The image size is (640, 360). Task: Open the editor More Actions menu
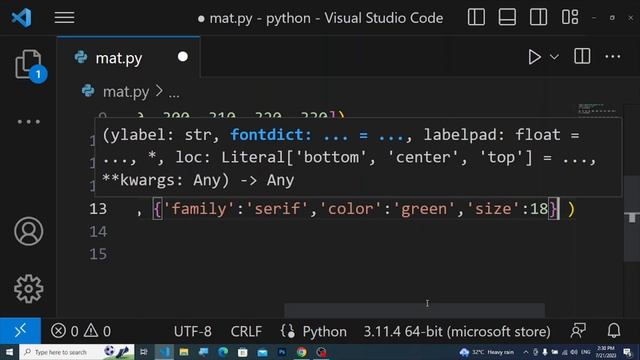tap(613, 57)
